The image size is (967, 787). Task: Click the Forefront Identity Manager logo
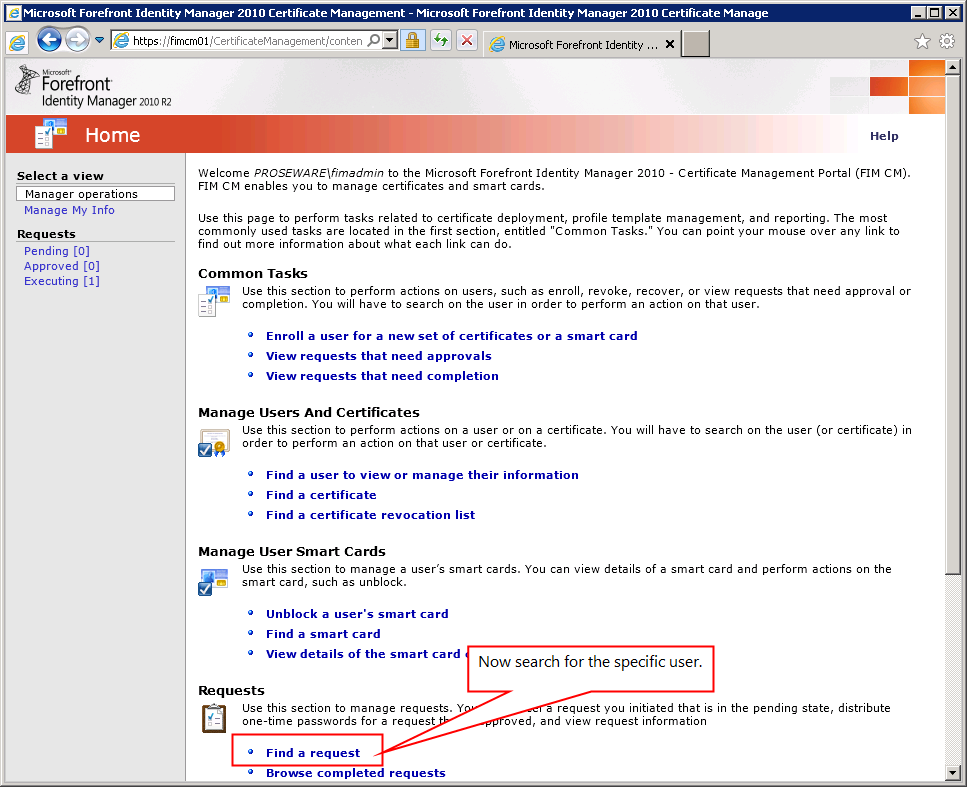[94, 86]
